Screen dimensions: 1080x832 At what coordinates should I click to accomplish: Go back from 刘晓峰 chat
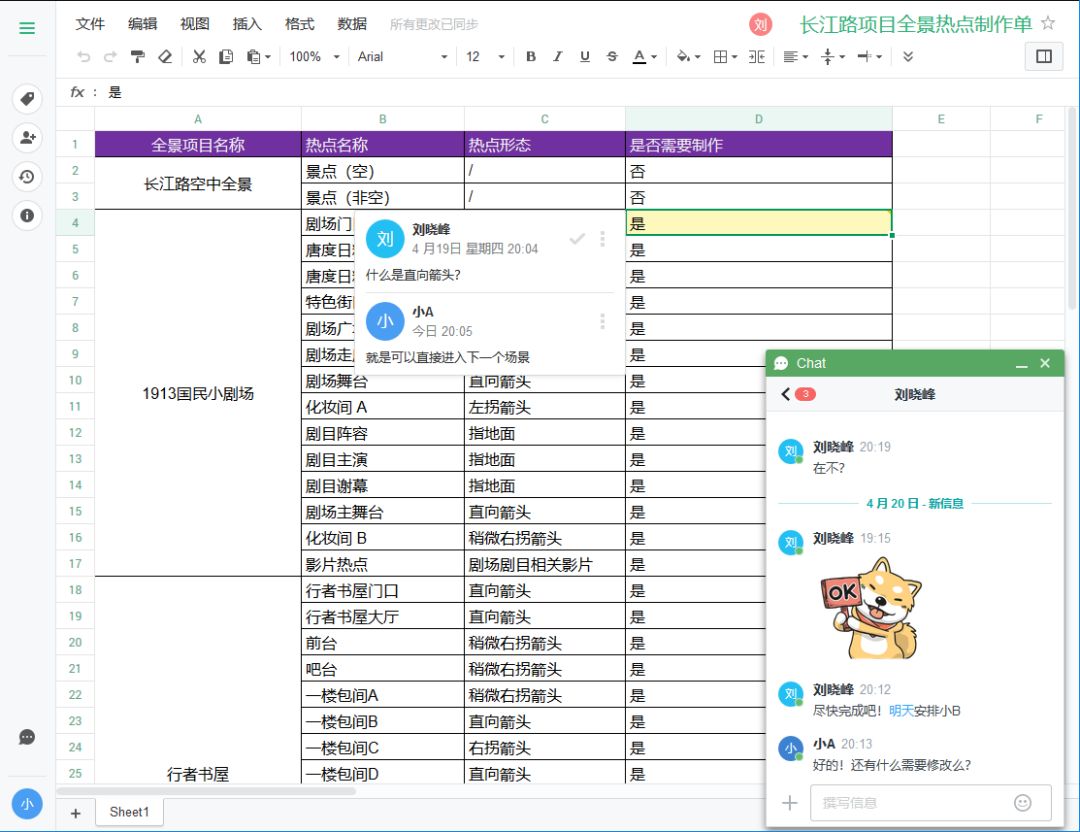(786, 395)
